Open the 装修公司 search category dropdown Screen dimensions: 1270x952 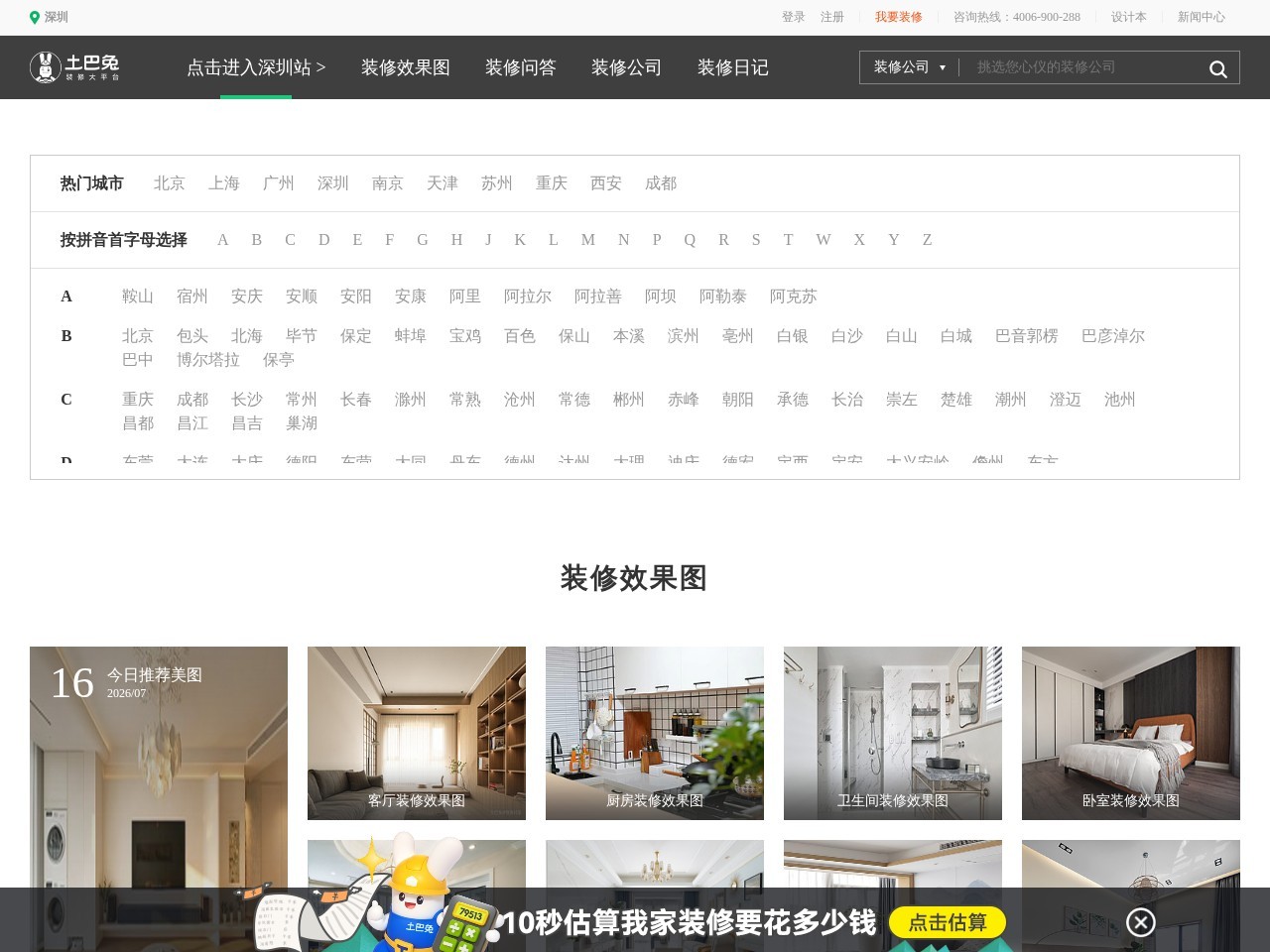coord(910,67)
